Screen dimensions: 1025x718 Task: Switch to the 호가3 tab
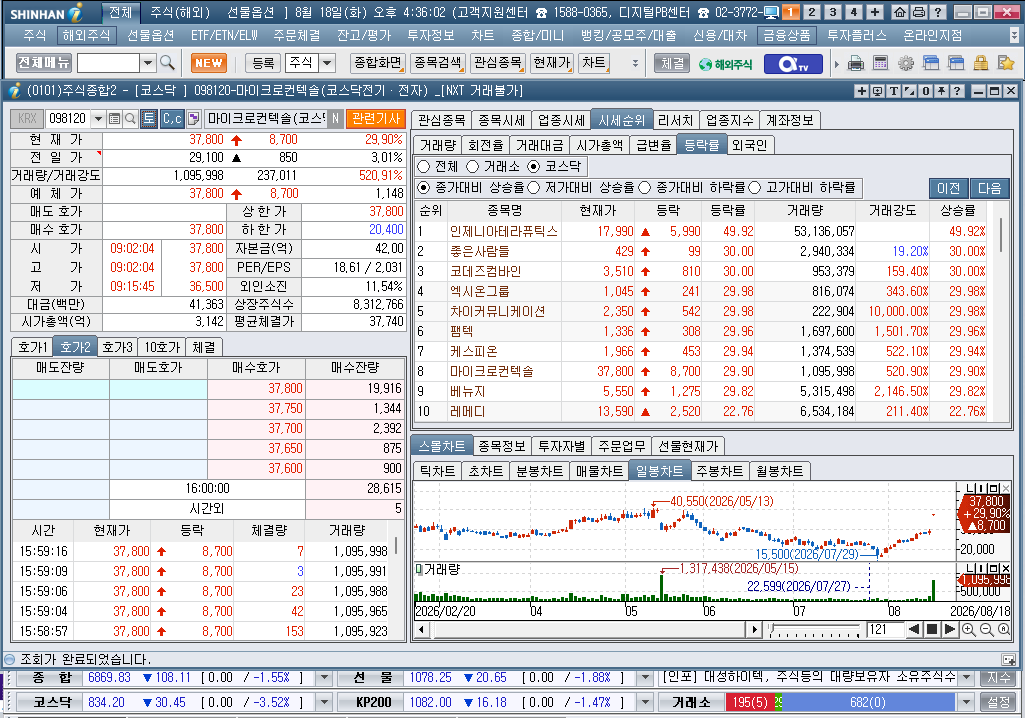click(118, 347)
